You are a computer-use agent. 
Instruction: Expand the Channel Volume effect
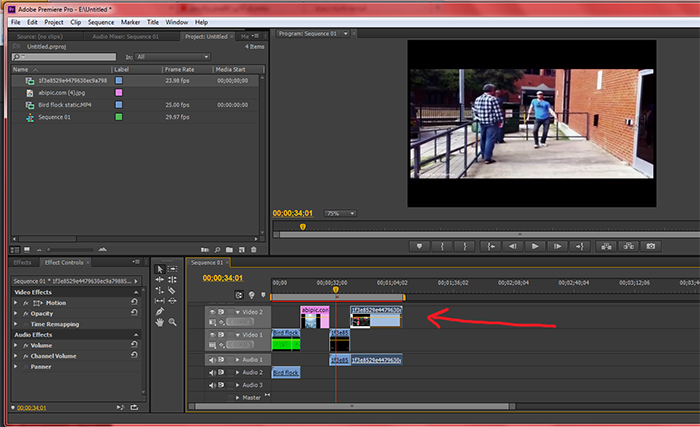point(16,356)
